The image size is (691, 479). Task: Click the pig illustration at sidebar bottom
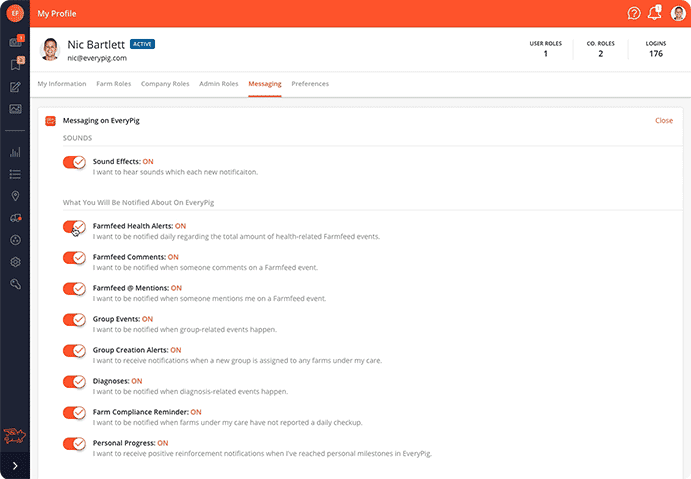[x=15, y=435]
